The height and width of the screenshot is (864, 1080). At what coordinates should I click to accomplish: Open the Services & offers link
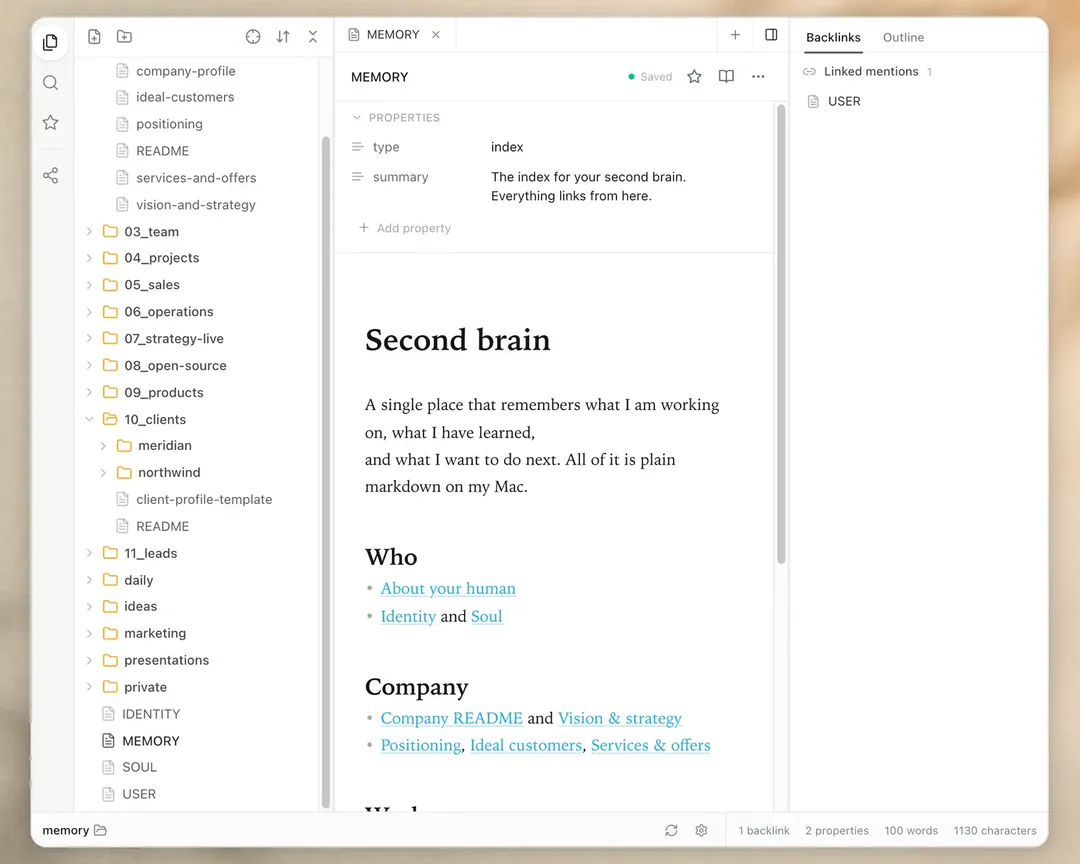point(650,745)
